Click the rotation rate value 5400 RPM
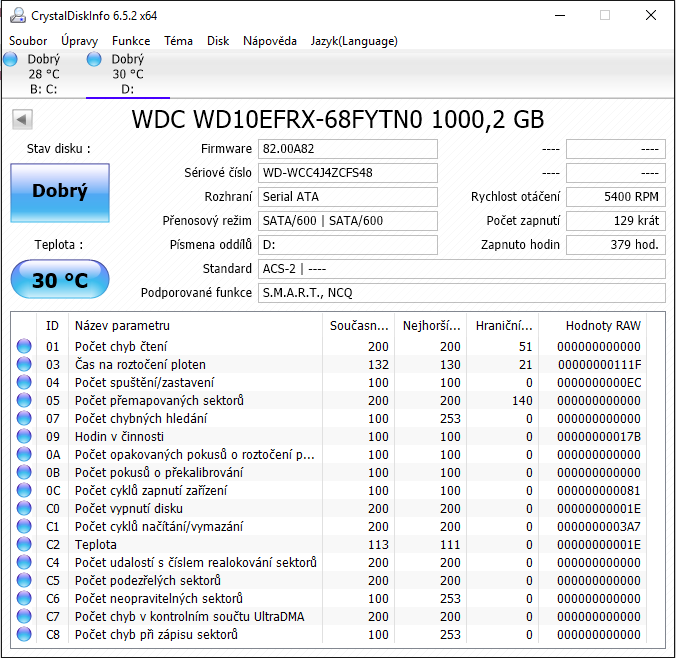Screen dimensions: 676x658 tap(616, 197)
